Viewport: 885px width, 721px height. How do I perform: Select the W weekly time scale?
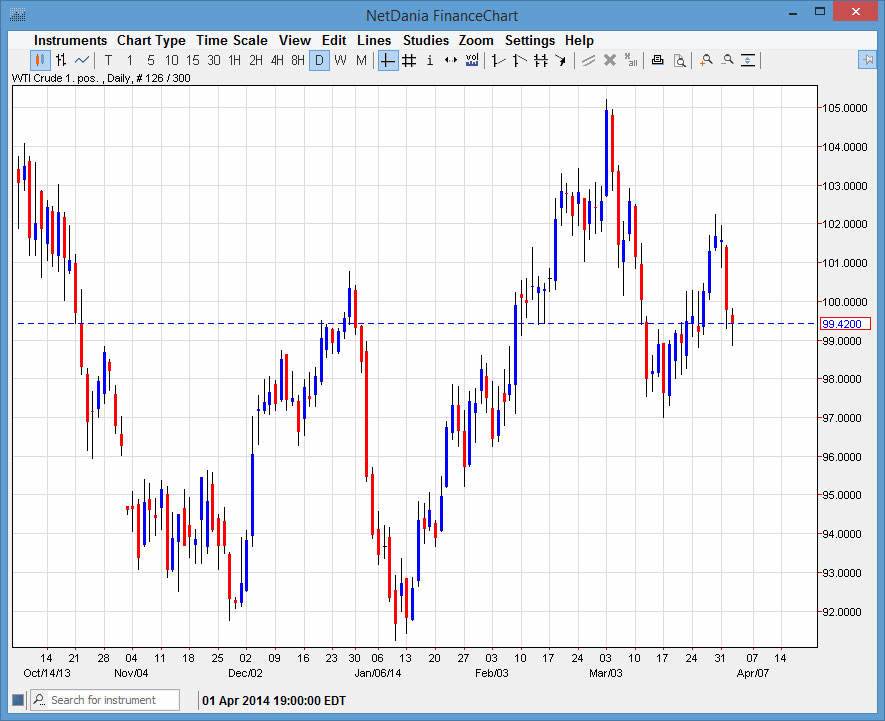coord(340,60)
